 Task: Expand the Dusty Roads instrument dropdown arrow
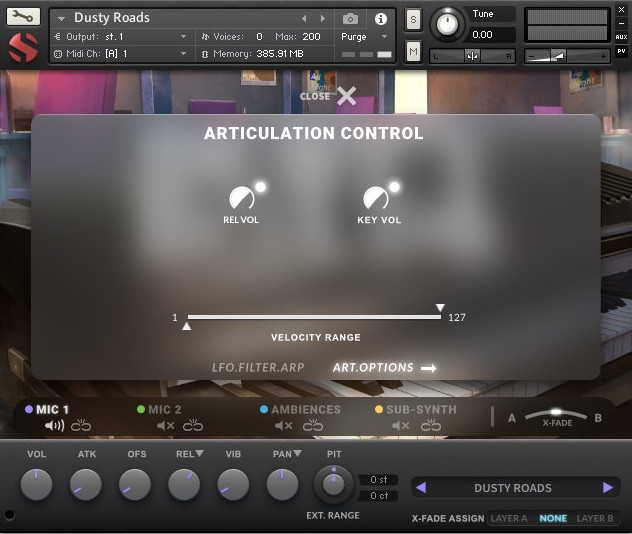tap(61, 19)
